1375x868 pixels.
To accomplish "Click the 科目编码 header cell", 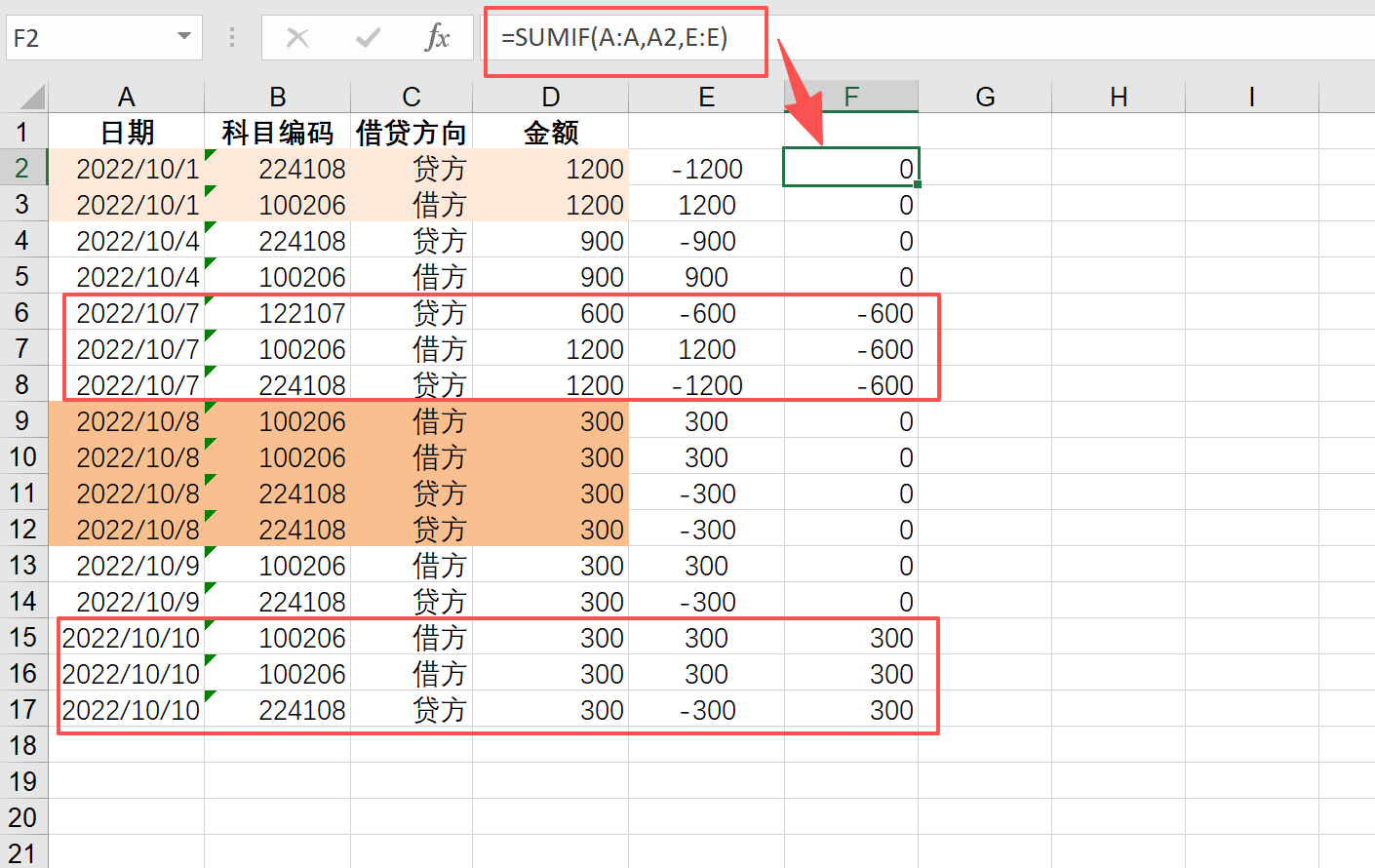I will point(277,133).
